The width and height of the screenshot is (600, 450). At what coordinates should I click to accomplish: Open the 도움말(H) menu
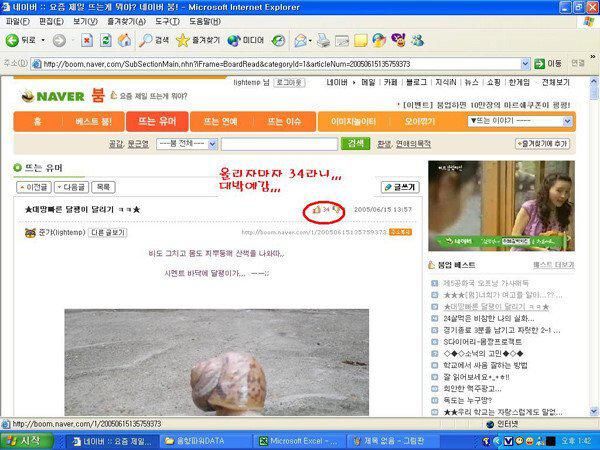205,21
